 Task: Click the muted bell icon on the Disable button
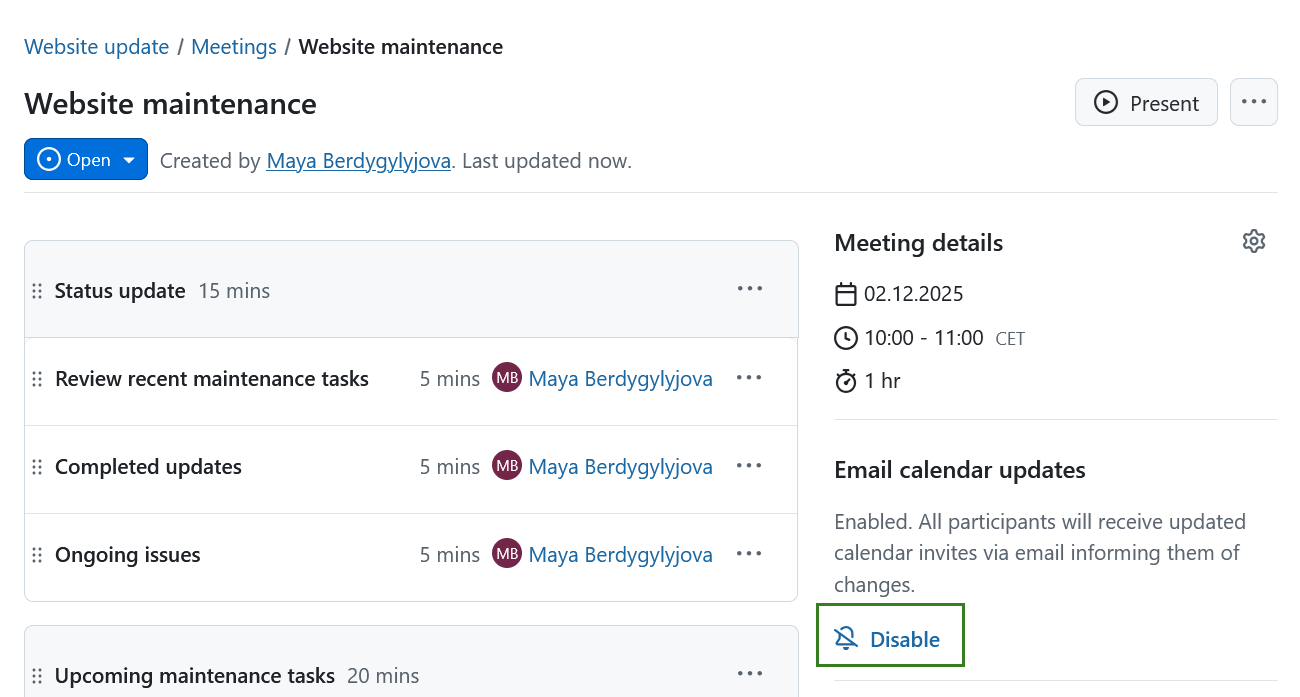846,637
